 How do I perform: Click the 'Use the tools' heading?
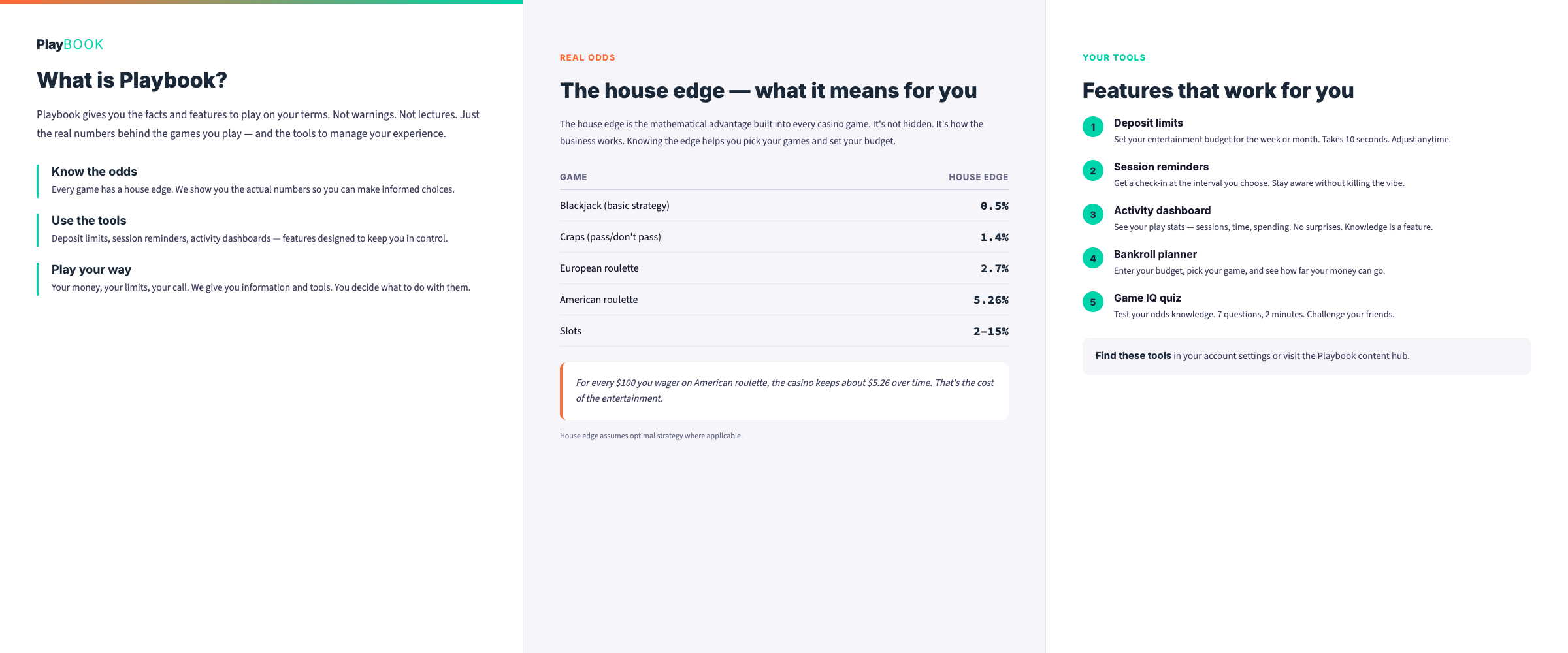click(x=89, y=221)
